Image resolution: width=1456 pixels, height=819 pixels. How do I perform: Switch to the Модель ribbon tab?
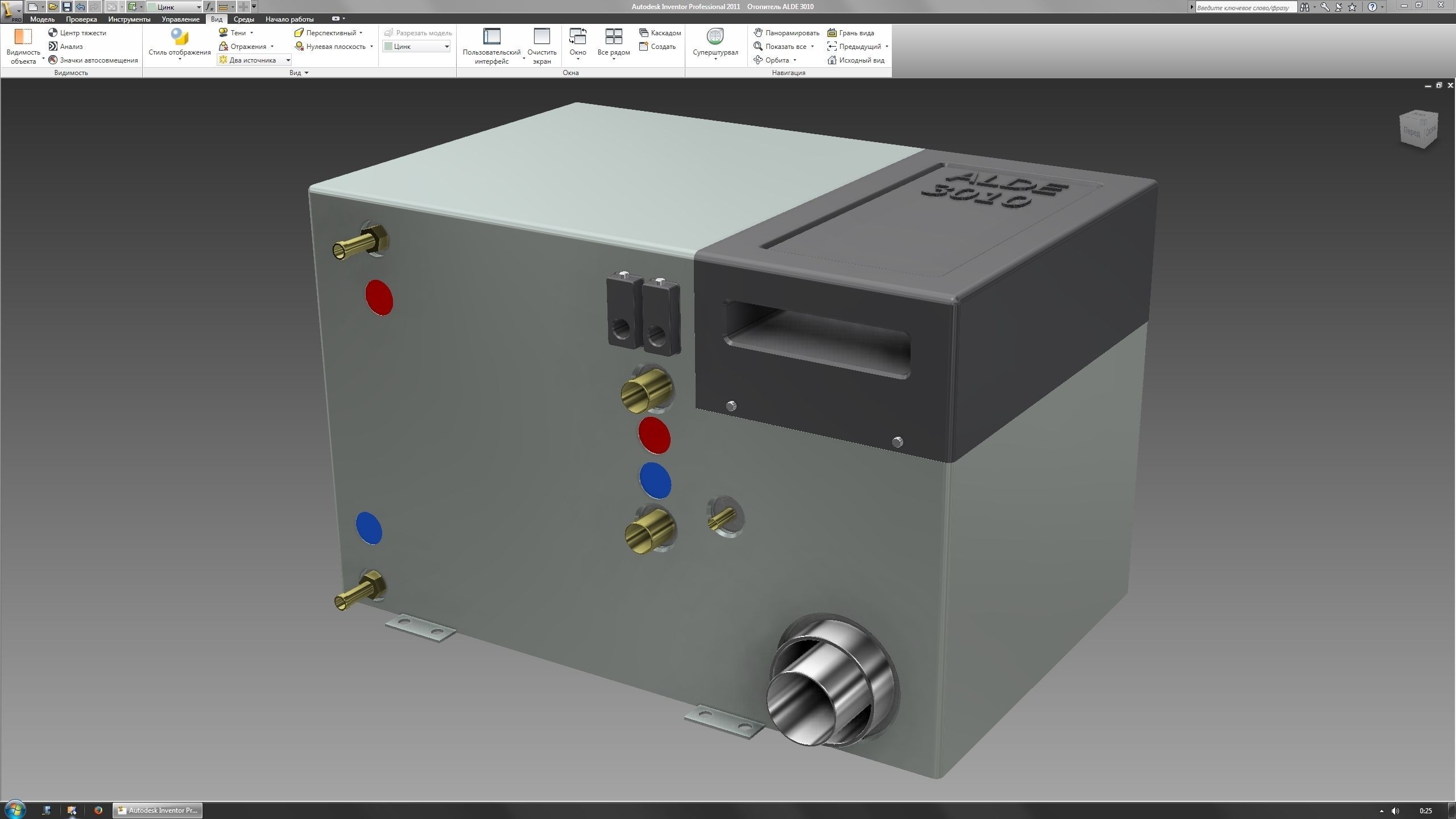42,19
